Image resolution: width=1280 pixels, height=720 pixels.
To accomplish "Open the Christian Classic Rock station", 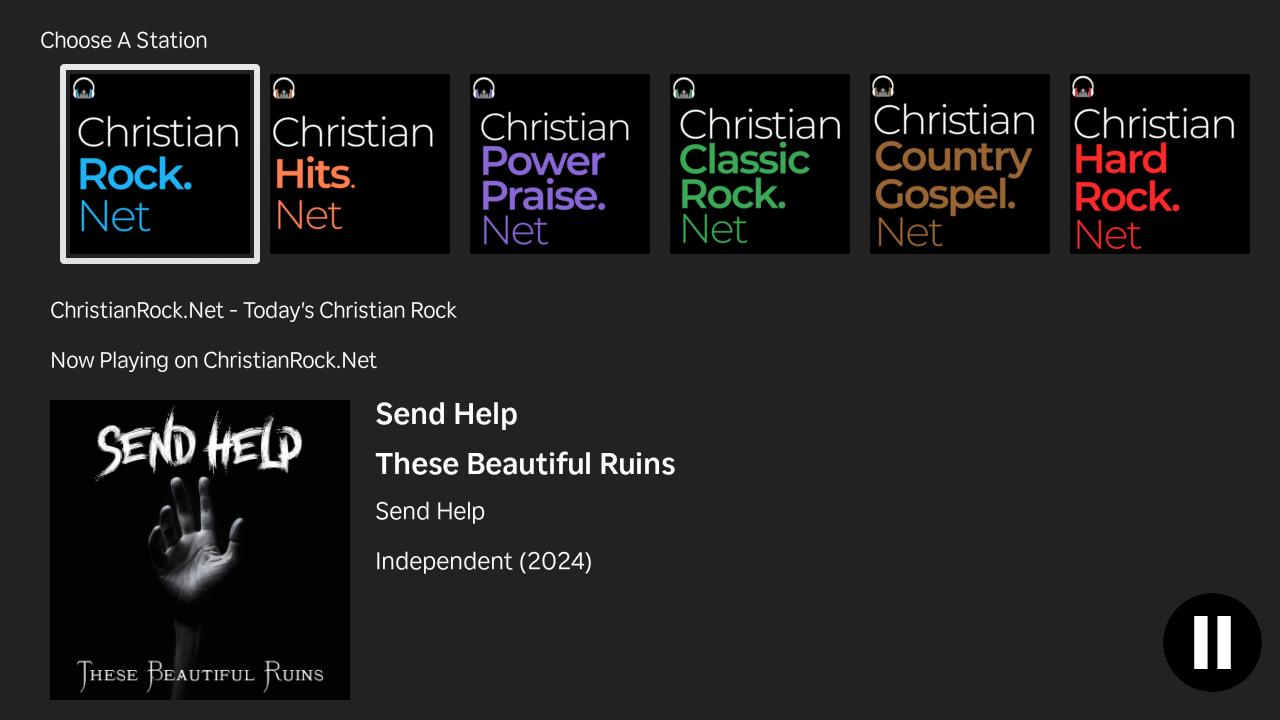I will click(760, 165).
